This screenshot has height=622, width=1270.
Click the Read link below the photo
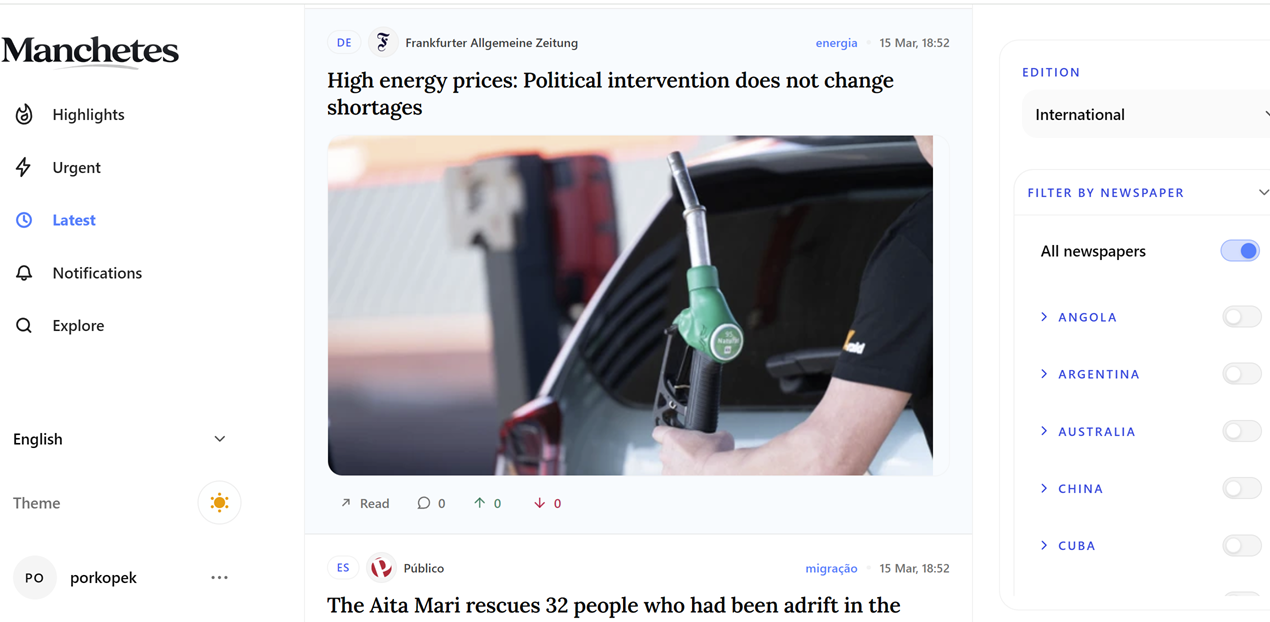pyautogui.click(x=365, y=503)
